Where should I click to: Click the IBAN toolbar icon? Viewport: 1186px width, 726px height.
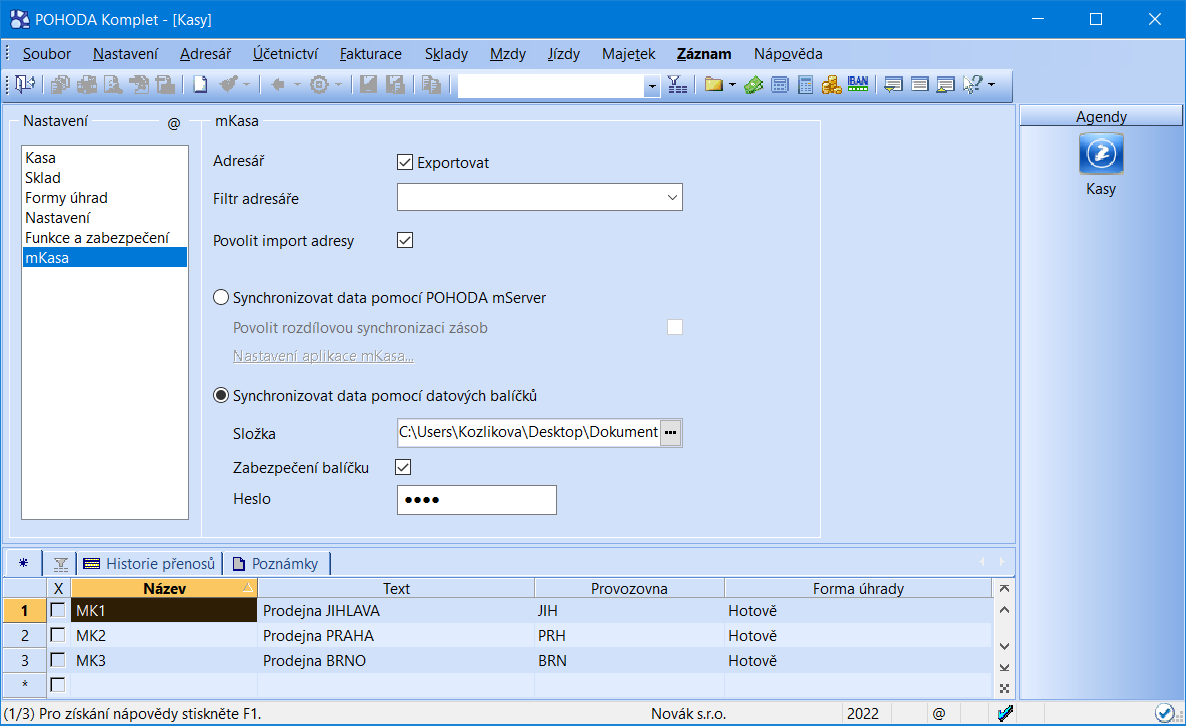tap(858, 84)
